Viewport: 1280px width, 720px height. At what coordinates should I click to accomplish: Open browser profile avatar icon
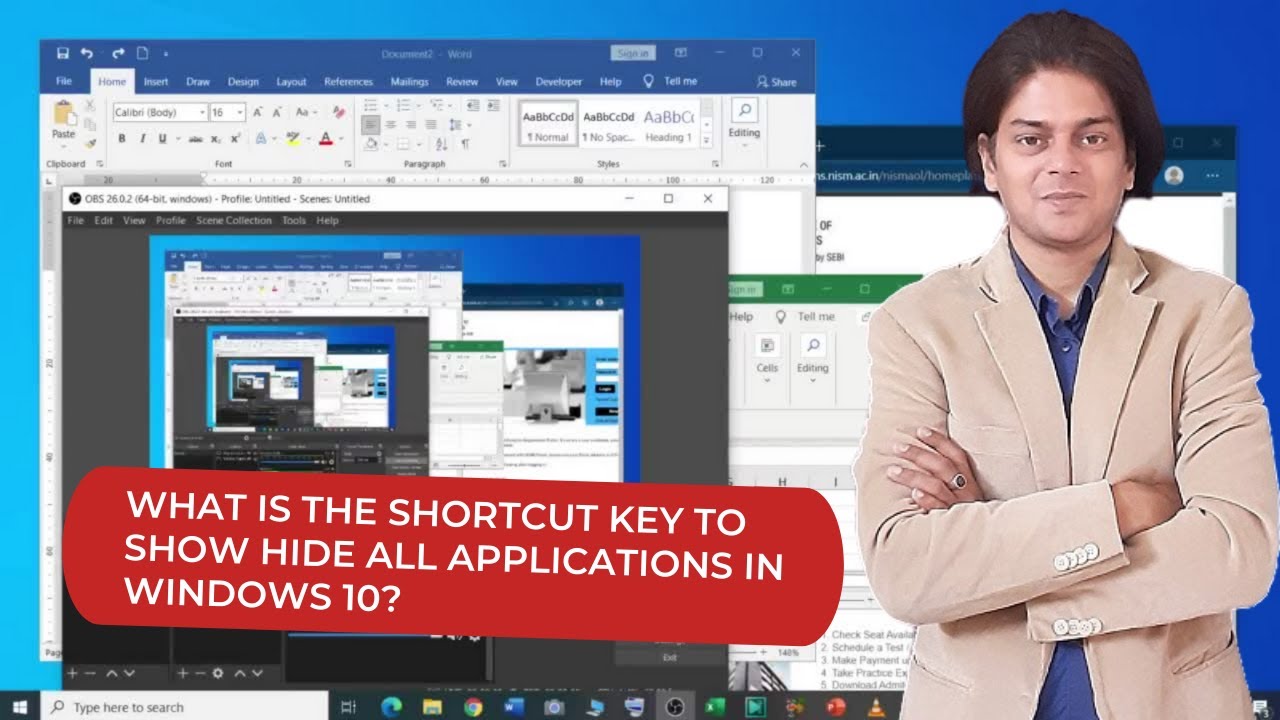pyautogui.click(x=1174, y=176)
